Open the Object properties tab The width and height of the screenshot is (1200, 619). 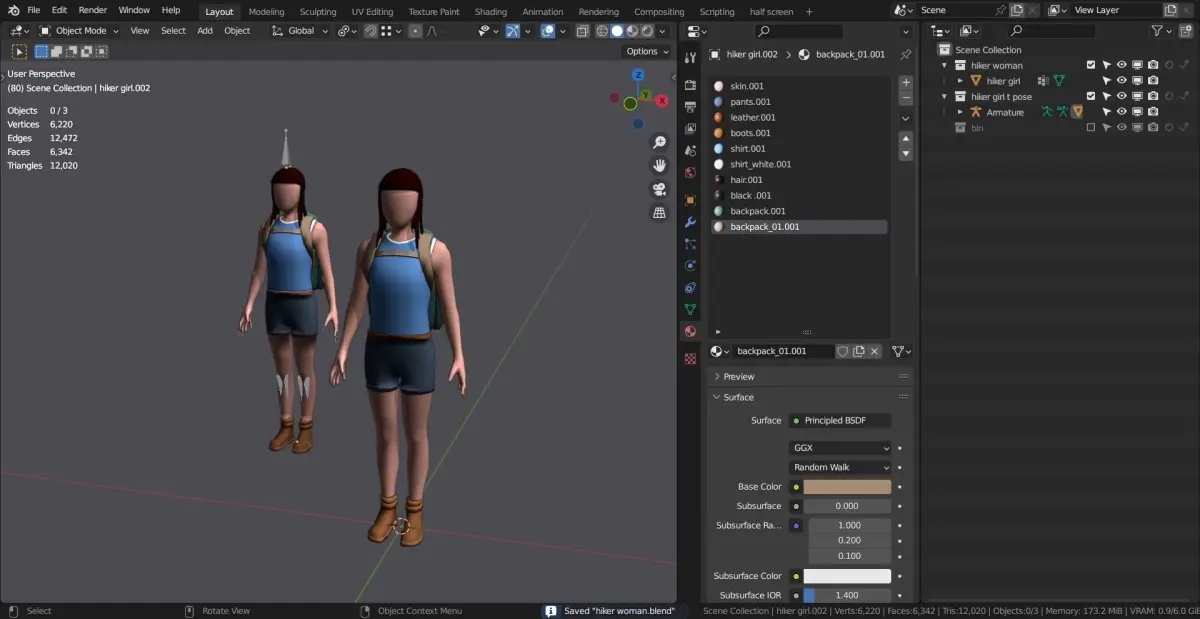click(690, 200)
